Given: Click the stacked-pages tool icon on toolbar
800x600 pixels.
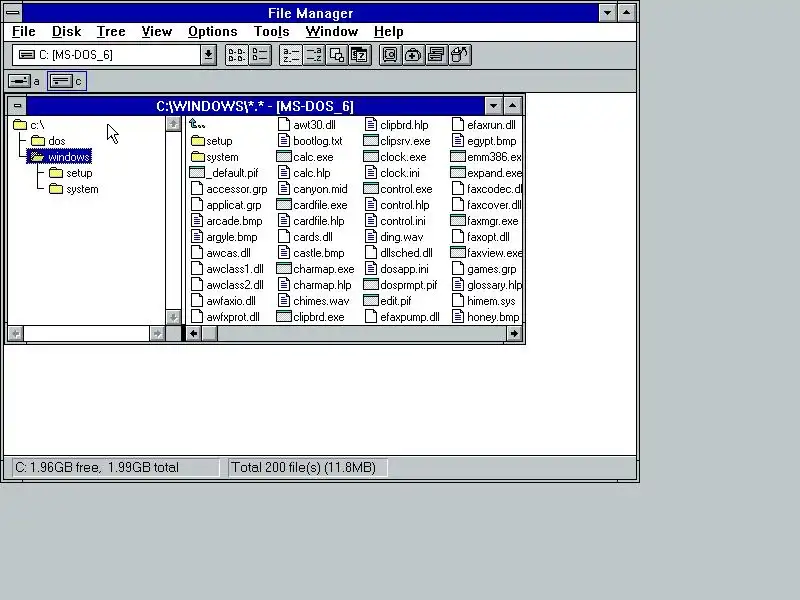Looking at the screenshot, I should click(x=436, y=55).
